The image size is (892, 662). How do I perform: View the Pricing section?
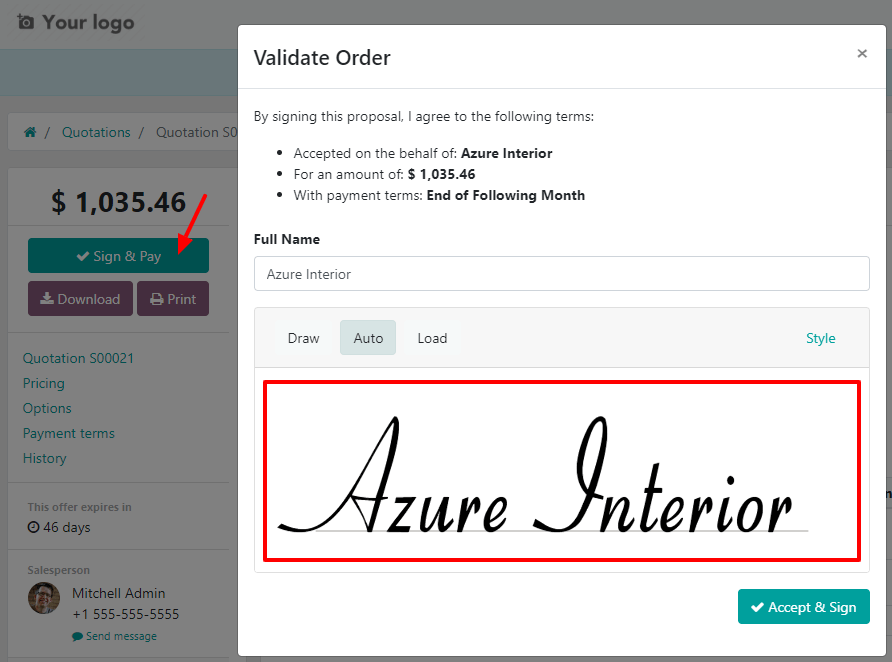point(43,383)
